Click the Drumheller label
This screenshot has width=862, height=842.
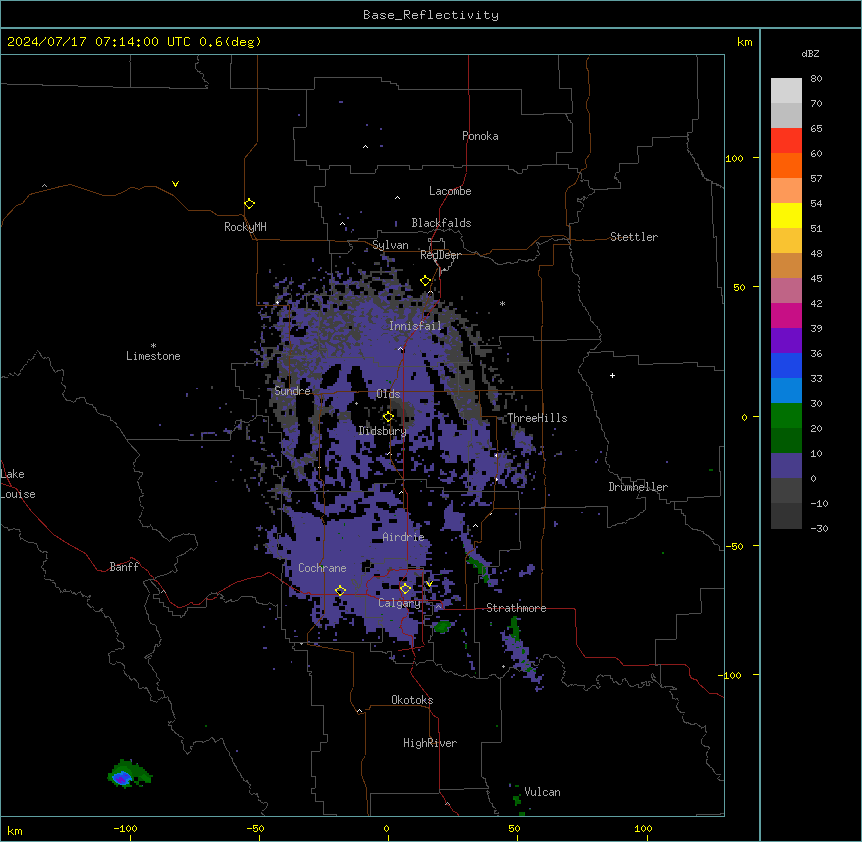click(638, 487)
